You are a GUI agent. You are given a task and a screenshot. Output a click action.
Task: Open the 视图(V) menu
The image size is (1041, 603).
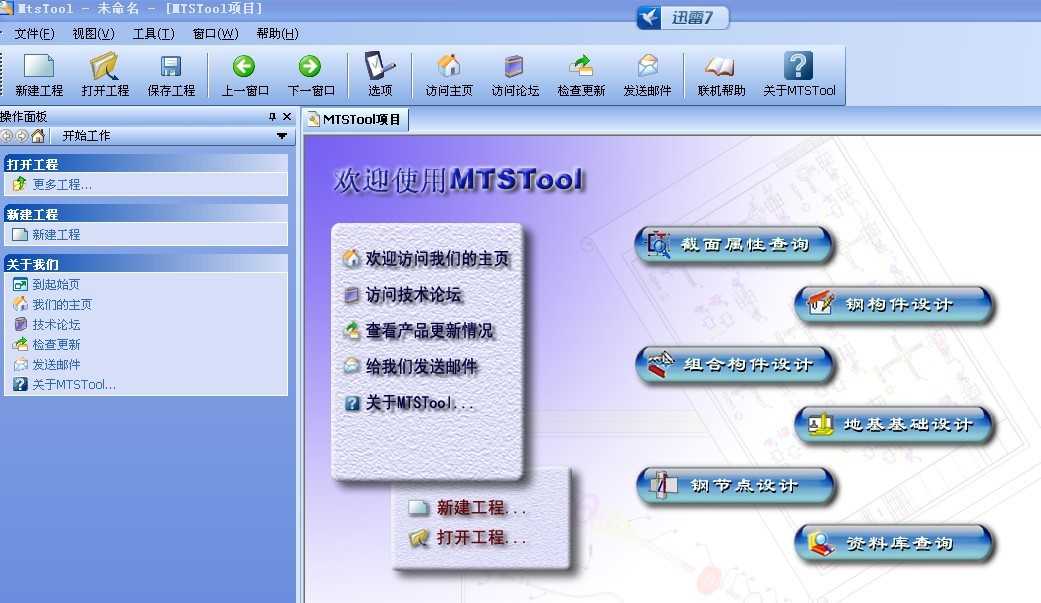click(x=93, y=33)
